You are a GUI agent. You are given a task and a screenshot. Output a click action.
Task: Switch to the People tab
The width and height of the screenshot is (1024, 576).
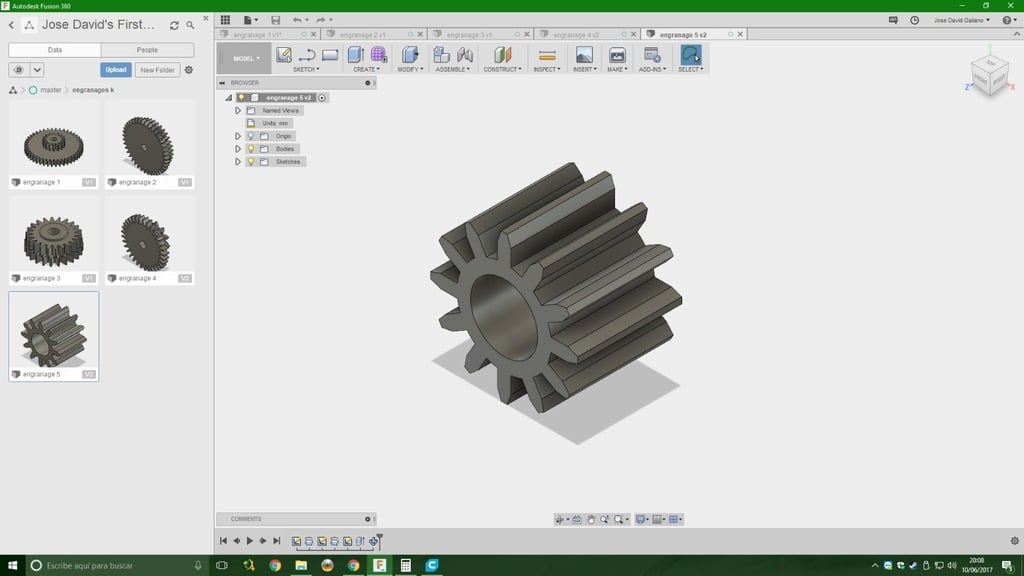[x=147, y=50]
